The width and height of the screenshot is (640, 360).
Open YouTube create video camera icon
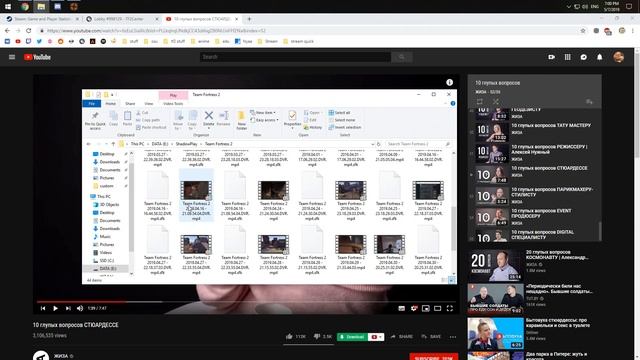coord(551,57)
